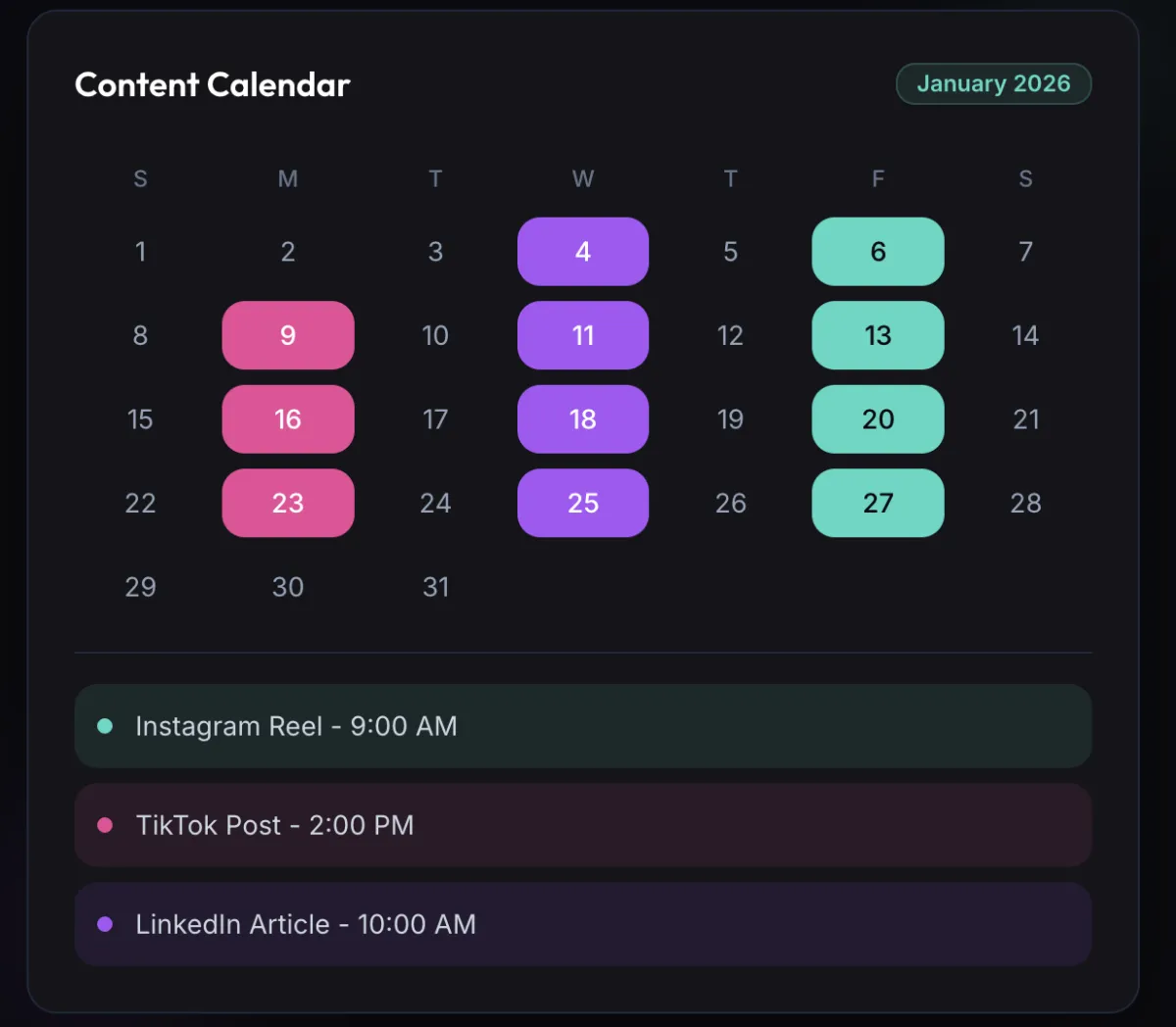Select the LinkedIn Article 10:00 AM entry
This screenshot has height=1027, width=1176.
pyautogui.click(x=583, y=924)
